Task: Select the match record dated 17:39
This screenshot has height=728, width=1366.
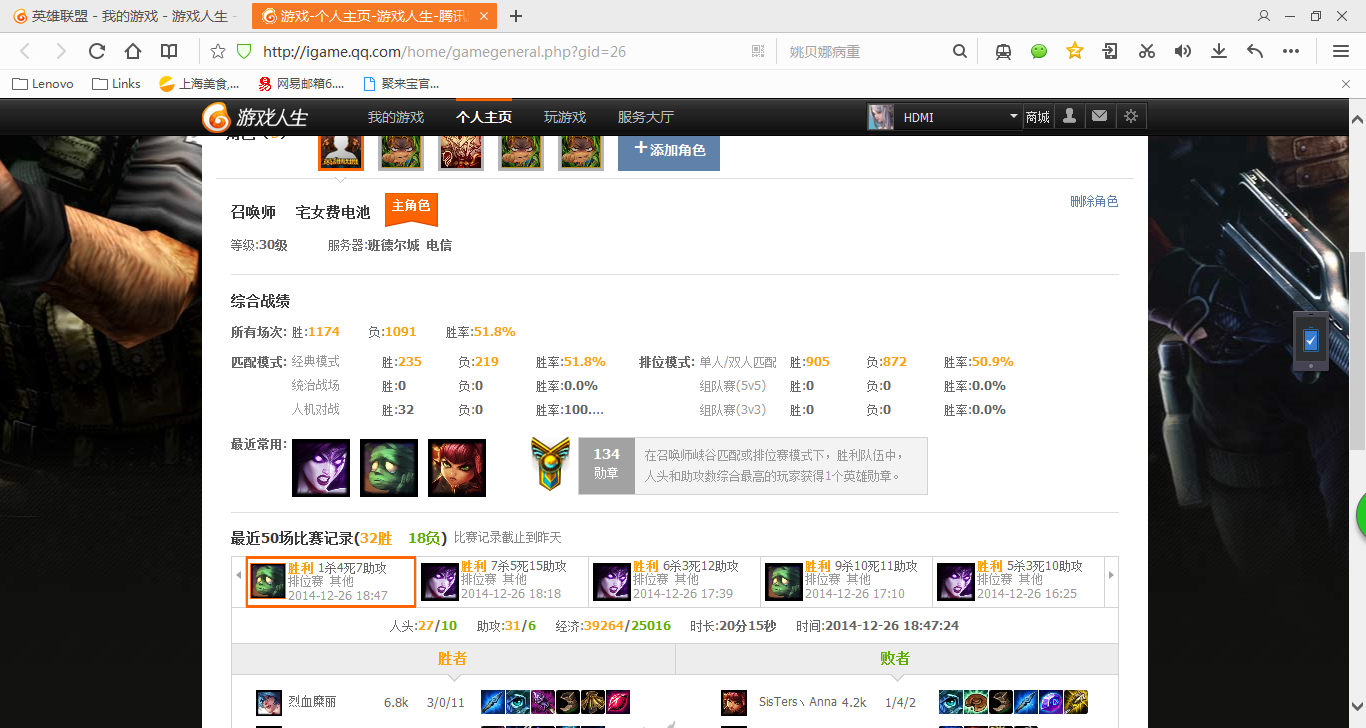Action: coord(676,581)
